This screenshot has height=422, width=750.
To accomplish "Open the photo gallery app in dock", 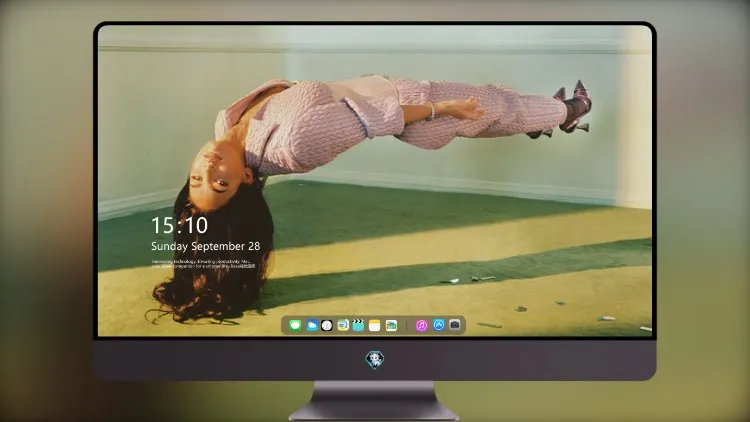I will (x=391, y=325).
